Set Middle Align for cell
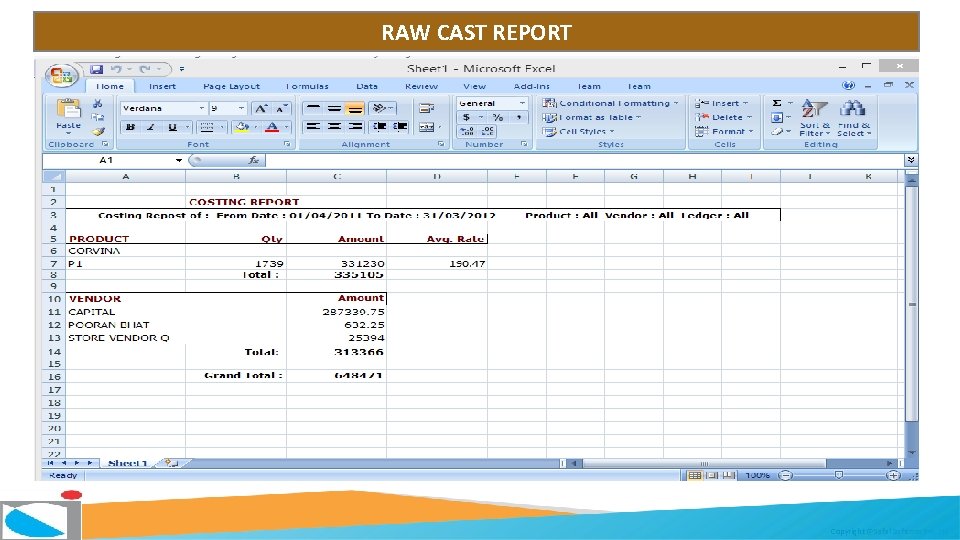The height and width of the screenshot is (540, 960). coord(334,108)
